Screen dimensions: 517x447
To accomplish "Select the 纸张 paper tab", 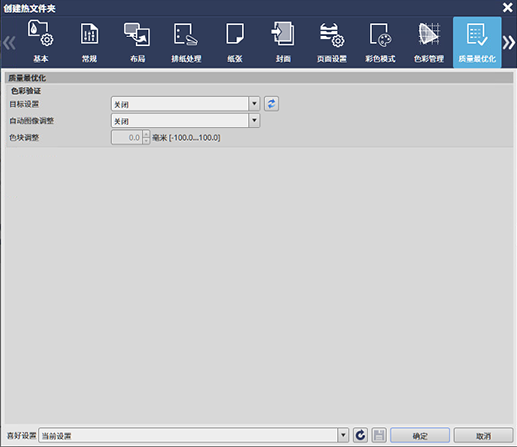I will 235,42.
